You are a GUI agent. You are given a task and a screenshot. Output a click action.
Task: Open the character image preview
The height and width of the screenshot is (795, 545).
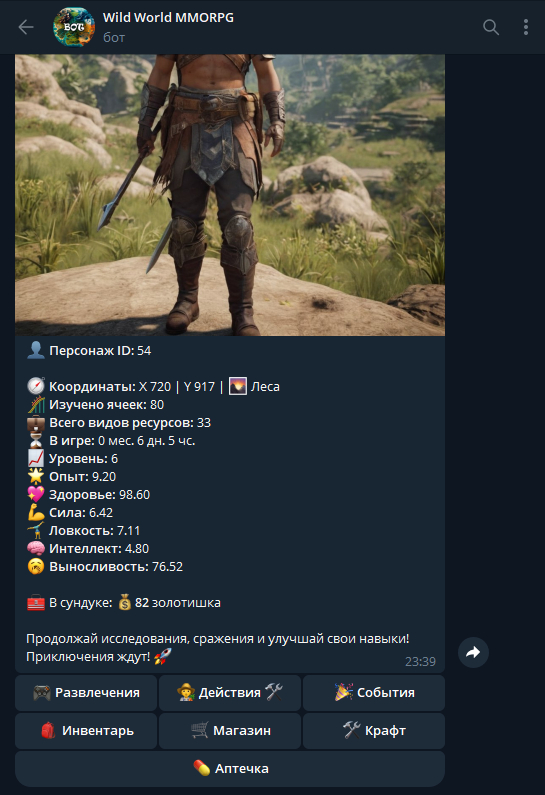230,195
